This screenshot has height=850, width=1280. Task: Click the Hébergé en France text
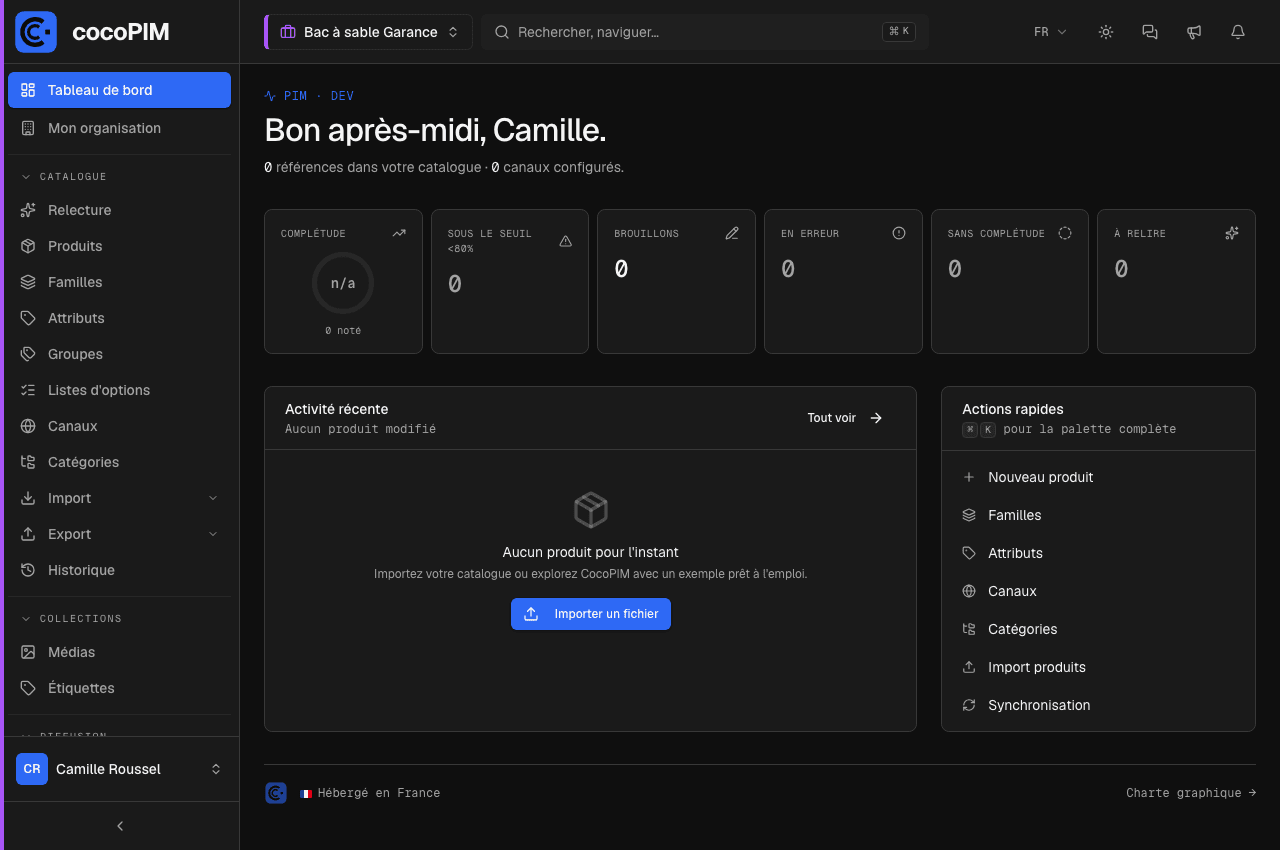(x=379, y=793)
